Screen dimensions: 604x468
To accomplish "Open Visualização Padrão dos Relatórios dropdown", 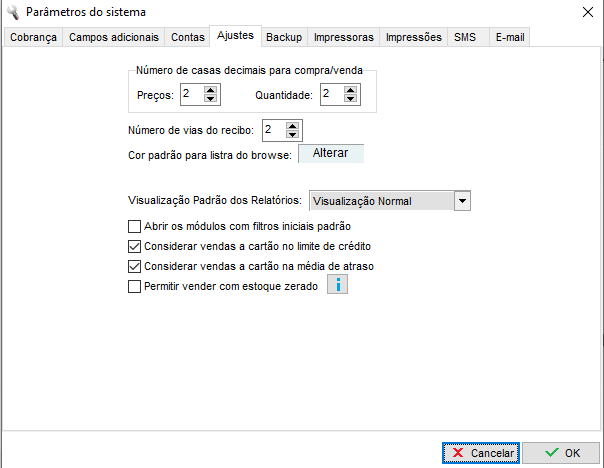I will tap(462, 201).
